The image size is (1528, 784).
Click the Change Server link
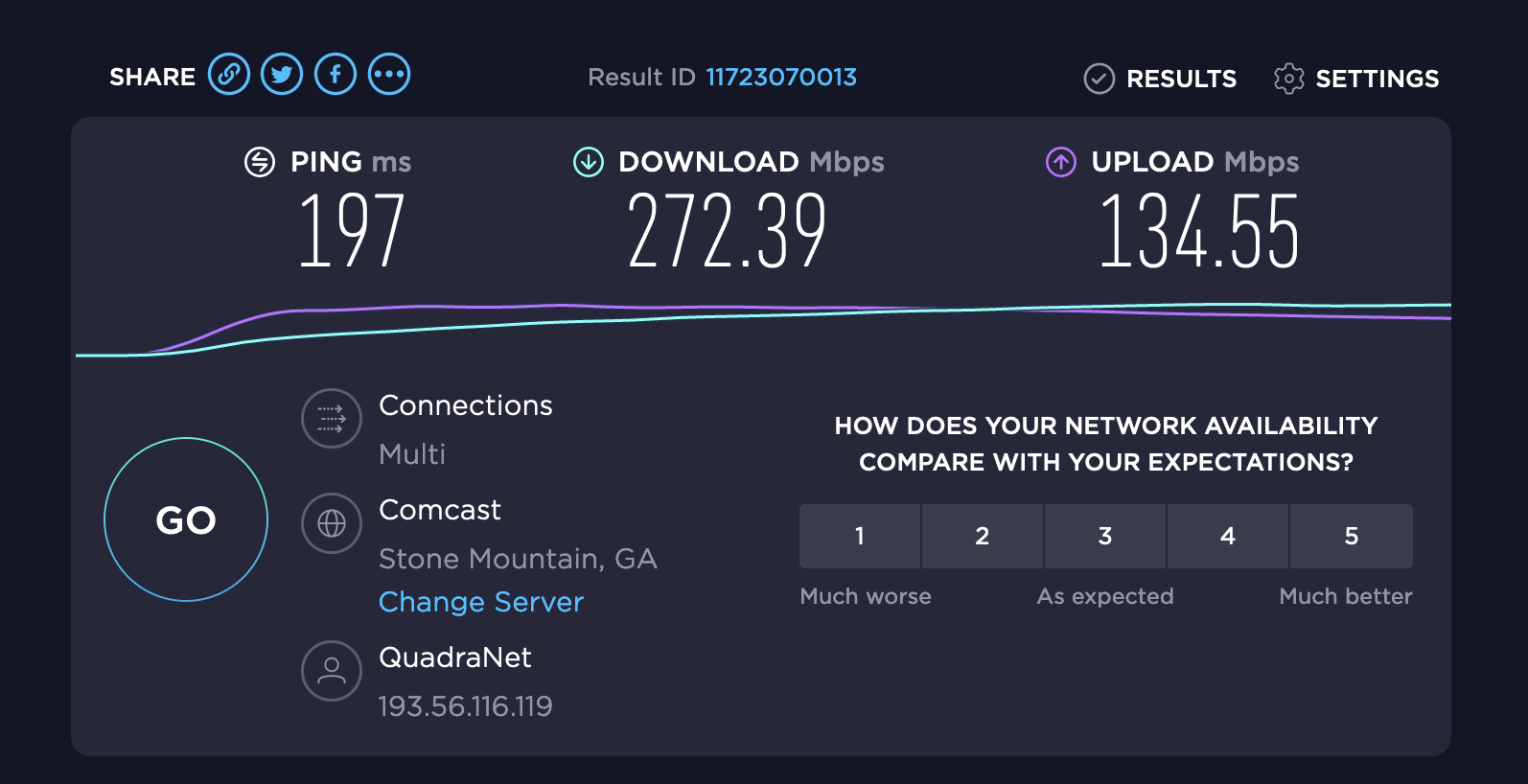(x=481, y=602)
